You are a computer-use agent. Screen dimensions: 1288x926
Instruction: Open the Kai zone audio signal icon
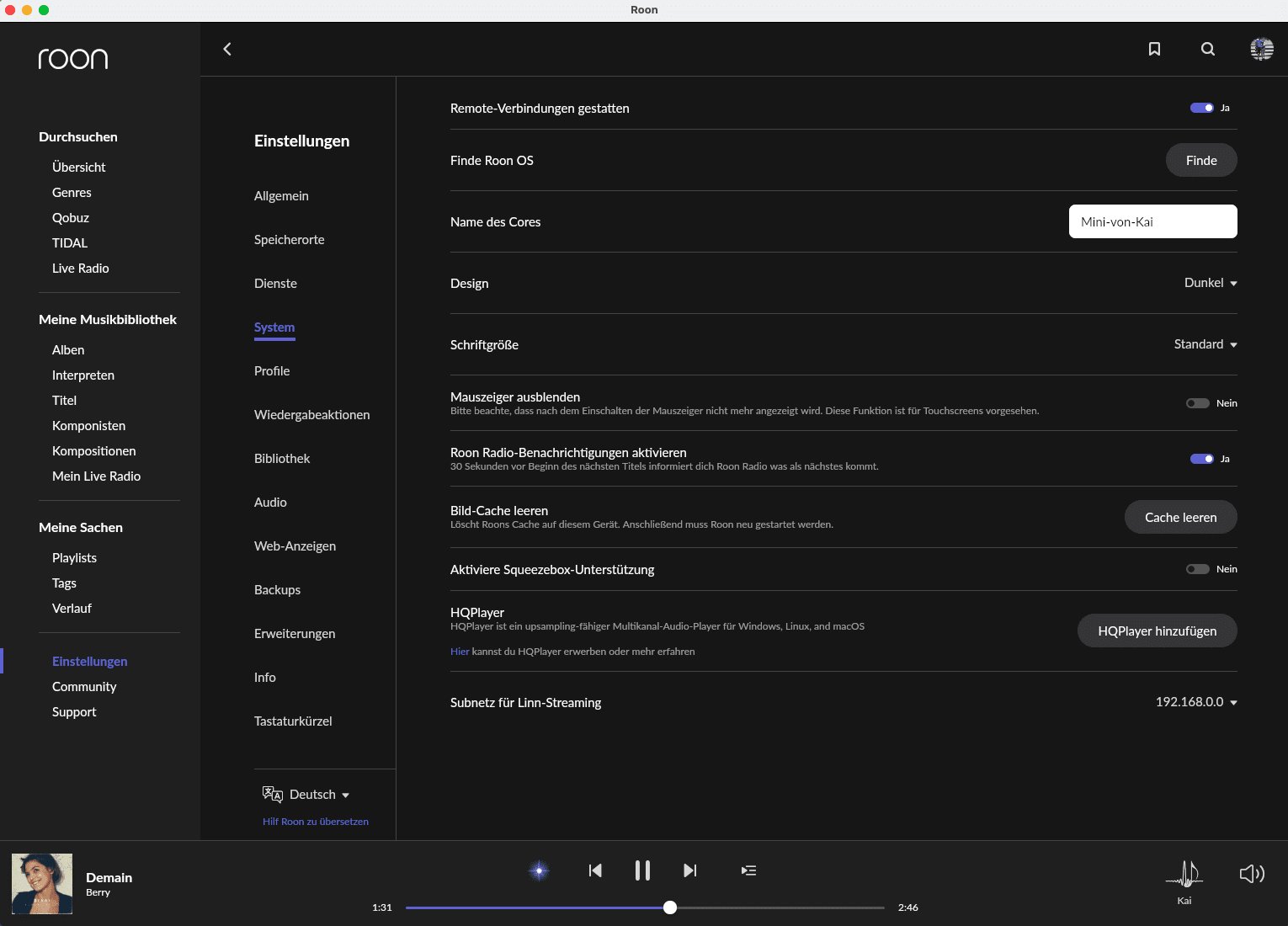coord(1184,874)
